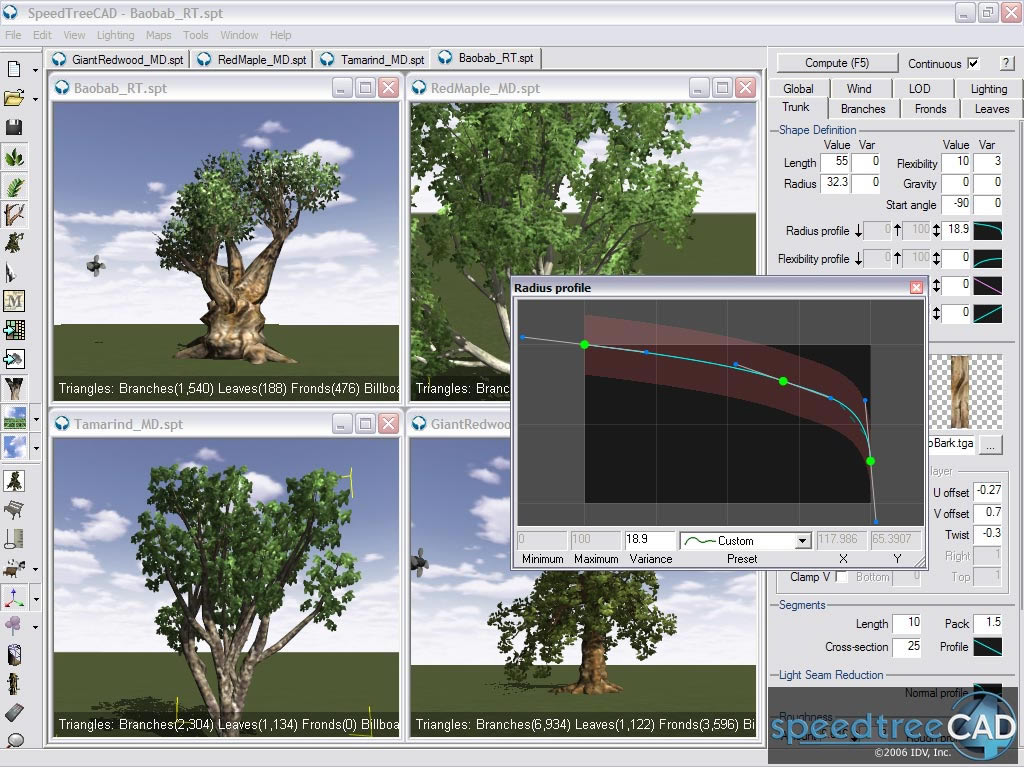Switch to the Branches tab
The height and width of the screenshot is (768, 1024).
coord(863,109)
